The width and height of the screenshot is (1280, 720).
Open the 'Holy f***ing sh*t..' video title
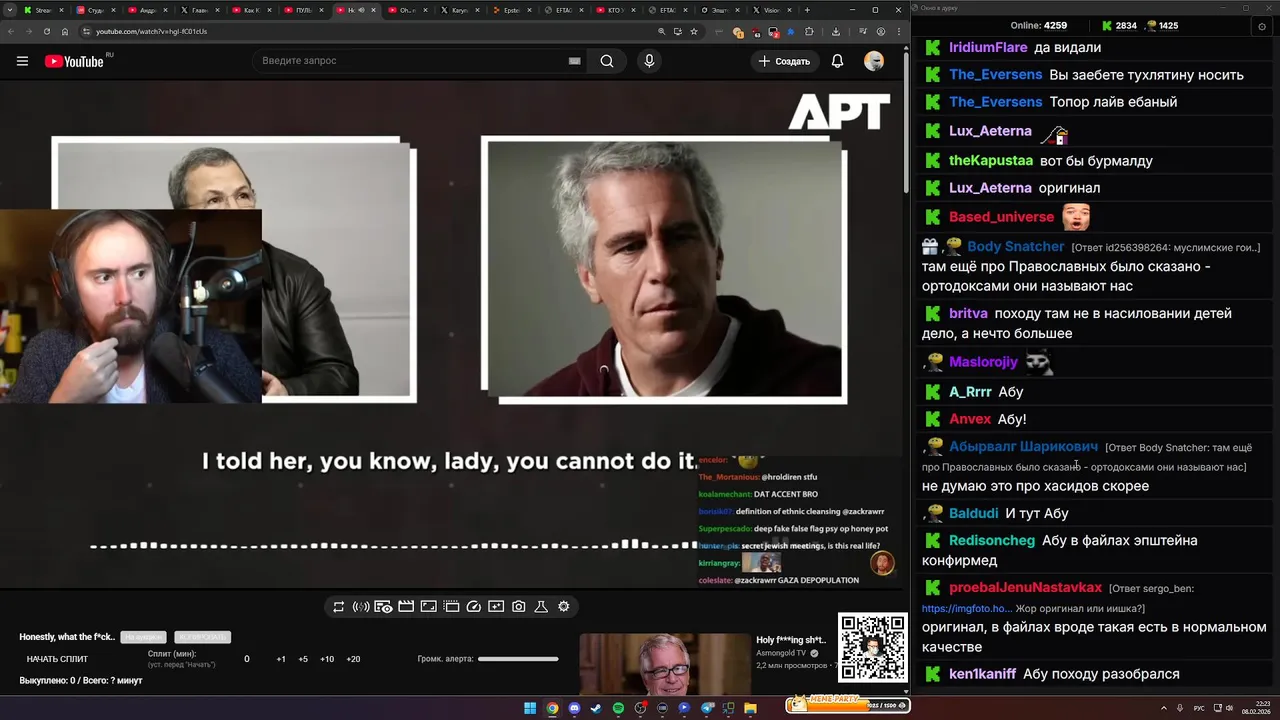tap(791, 640)
